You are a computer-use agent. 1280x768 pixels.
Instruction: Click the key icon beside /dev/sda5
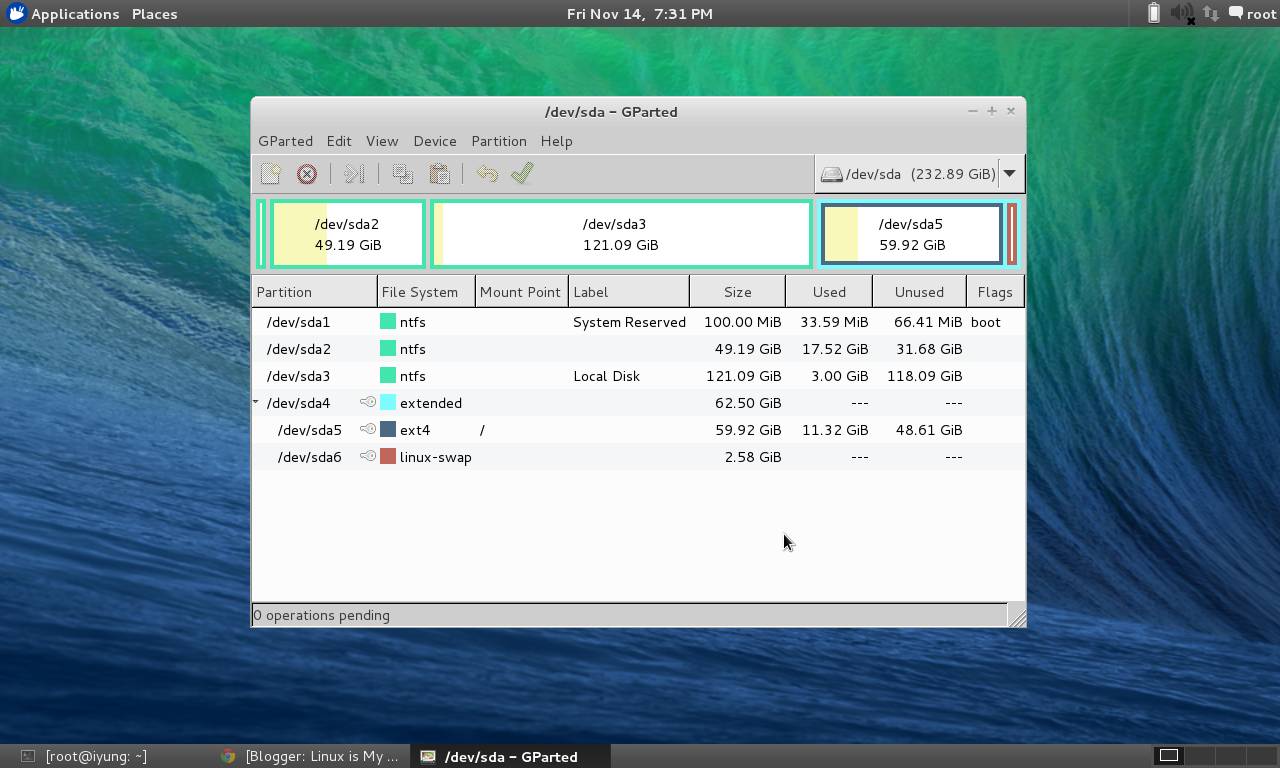368,429
